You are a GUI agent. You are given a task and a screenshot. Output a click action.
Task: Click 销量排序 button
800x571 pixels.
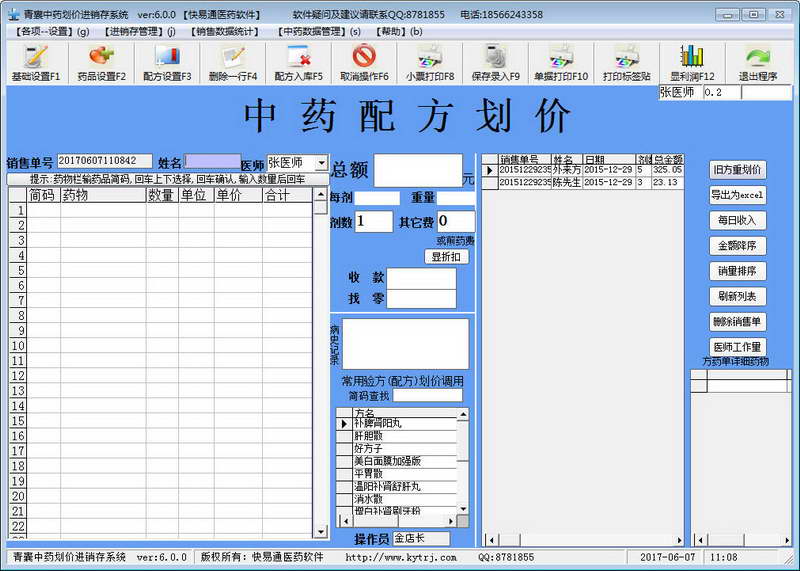[737, 271]
